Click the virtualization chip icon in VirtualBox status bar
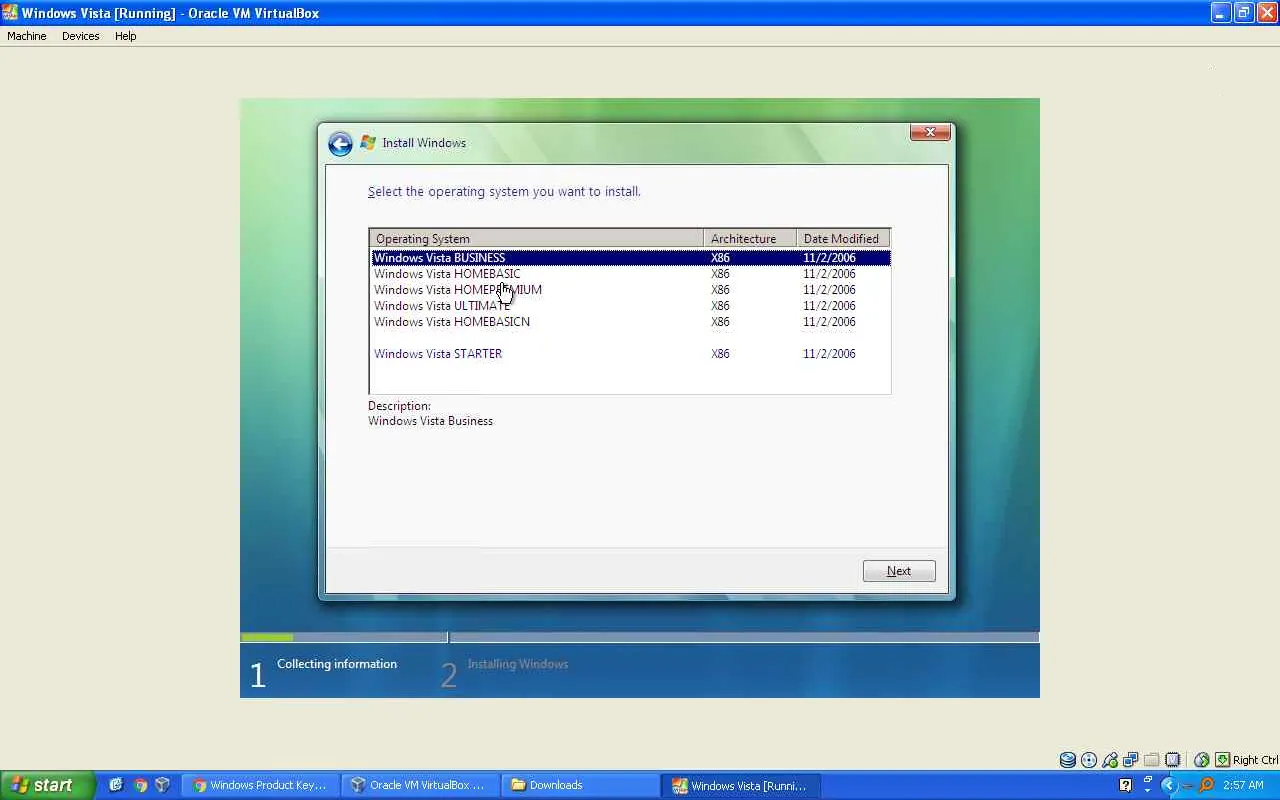 (x=1173, y=760)
